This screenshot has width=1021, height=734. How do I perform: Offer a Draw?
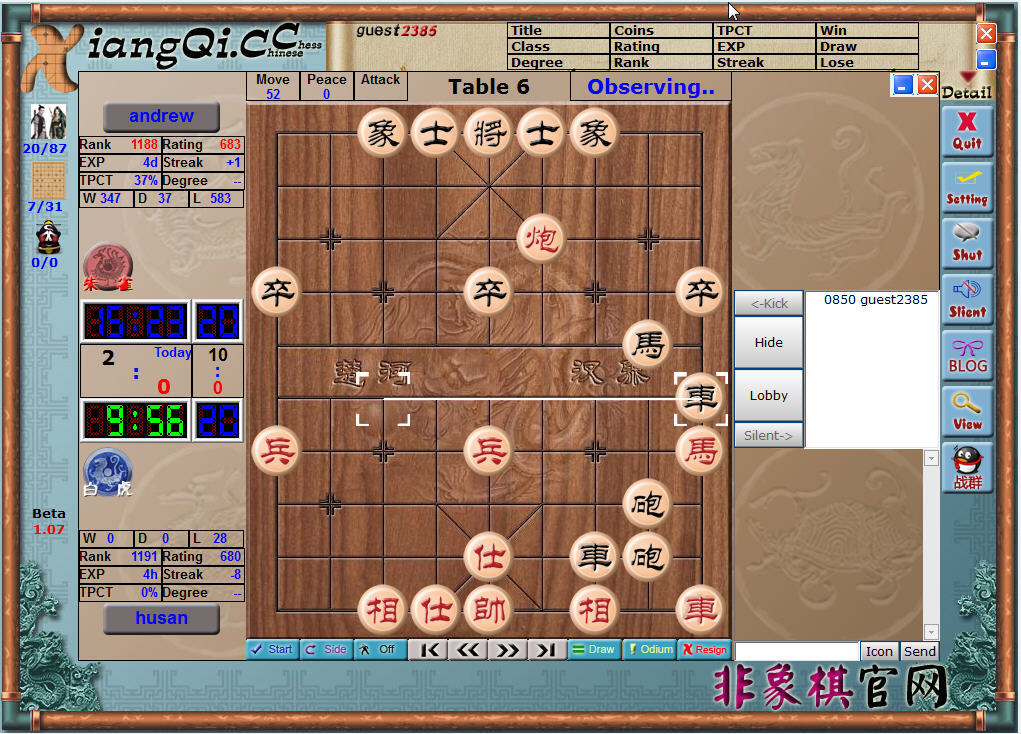coord(594,649)
